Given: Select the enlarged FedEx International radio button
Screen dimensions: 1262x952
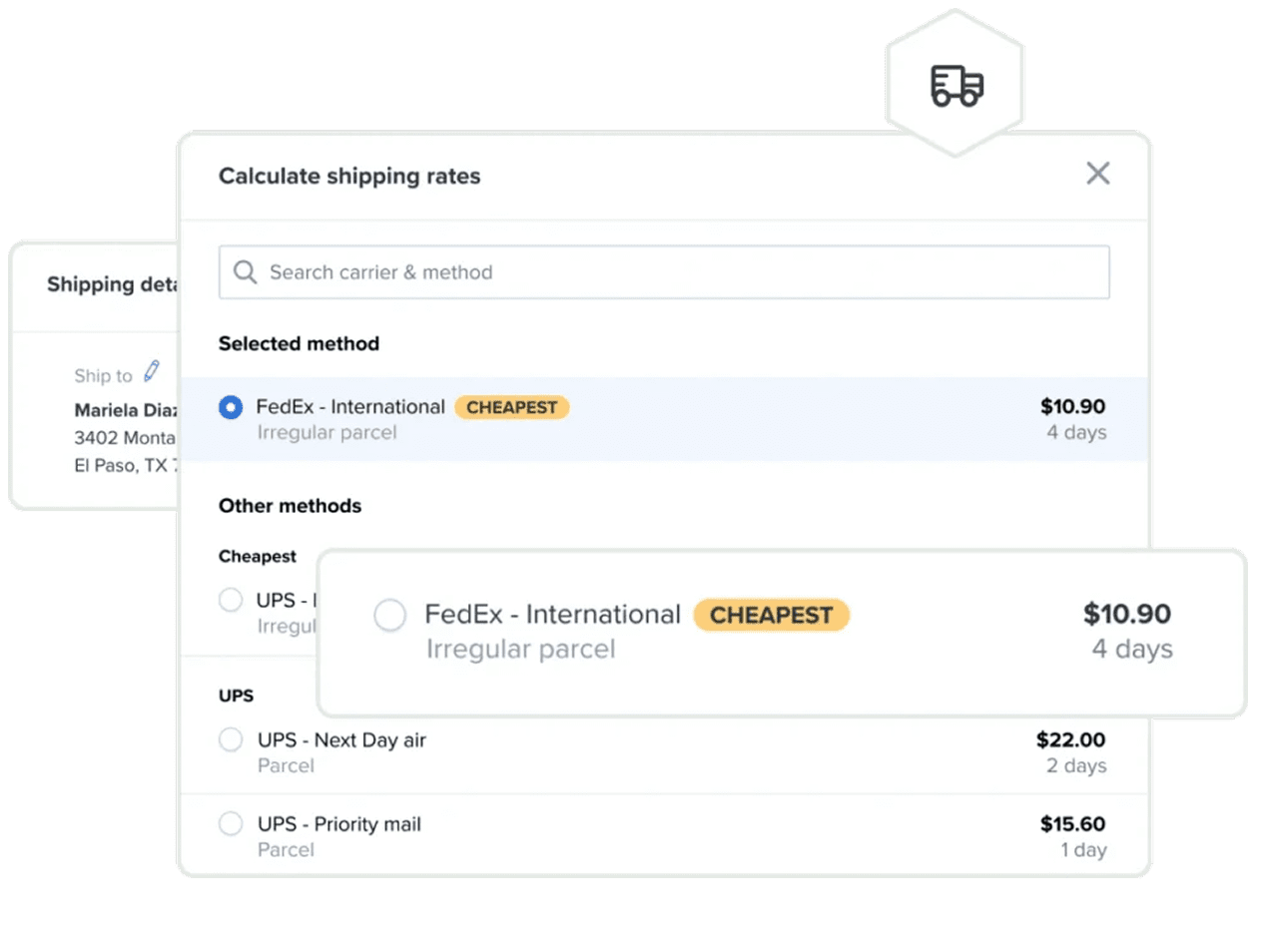Looking at the screenshot, I should 390,615.
